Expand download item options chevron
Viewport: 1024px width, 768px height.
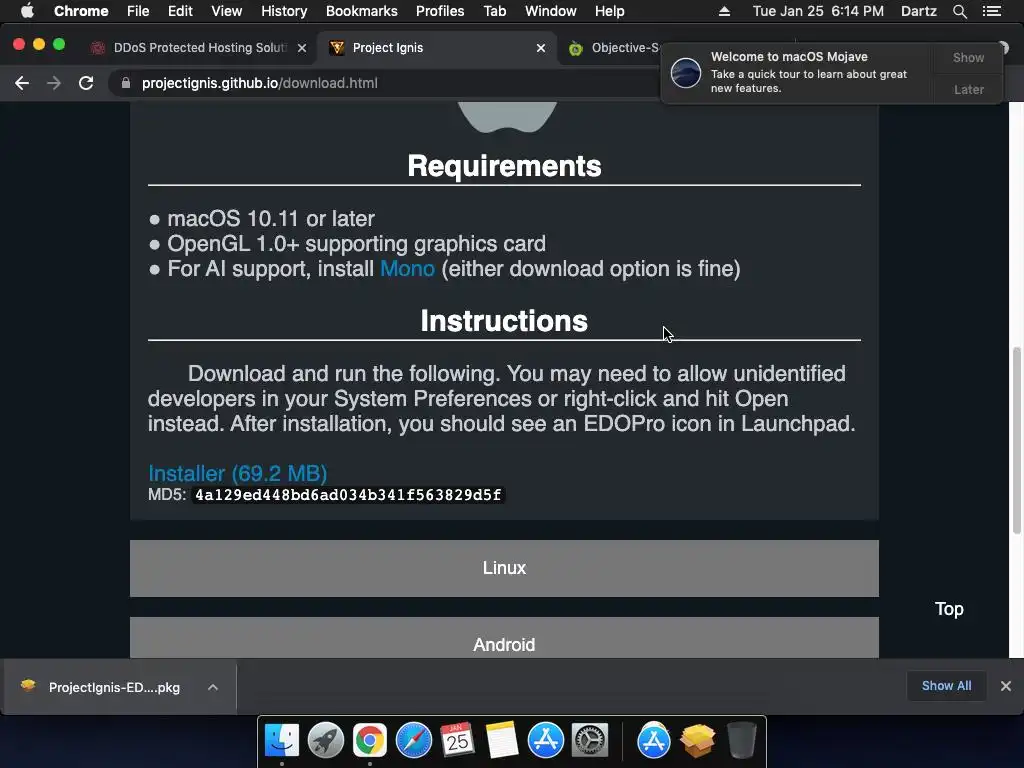[x=213, y=687]
